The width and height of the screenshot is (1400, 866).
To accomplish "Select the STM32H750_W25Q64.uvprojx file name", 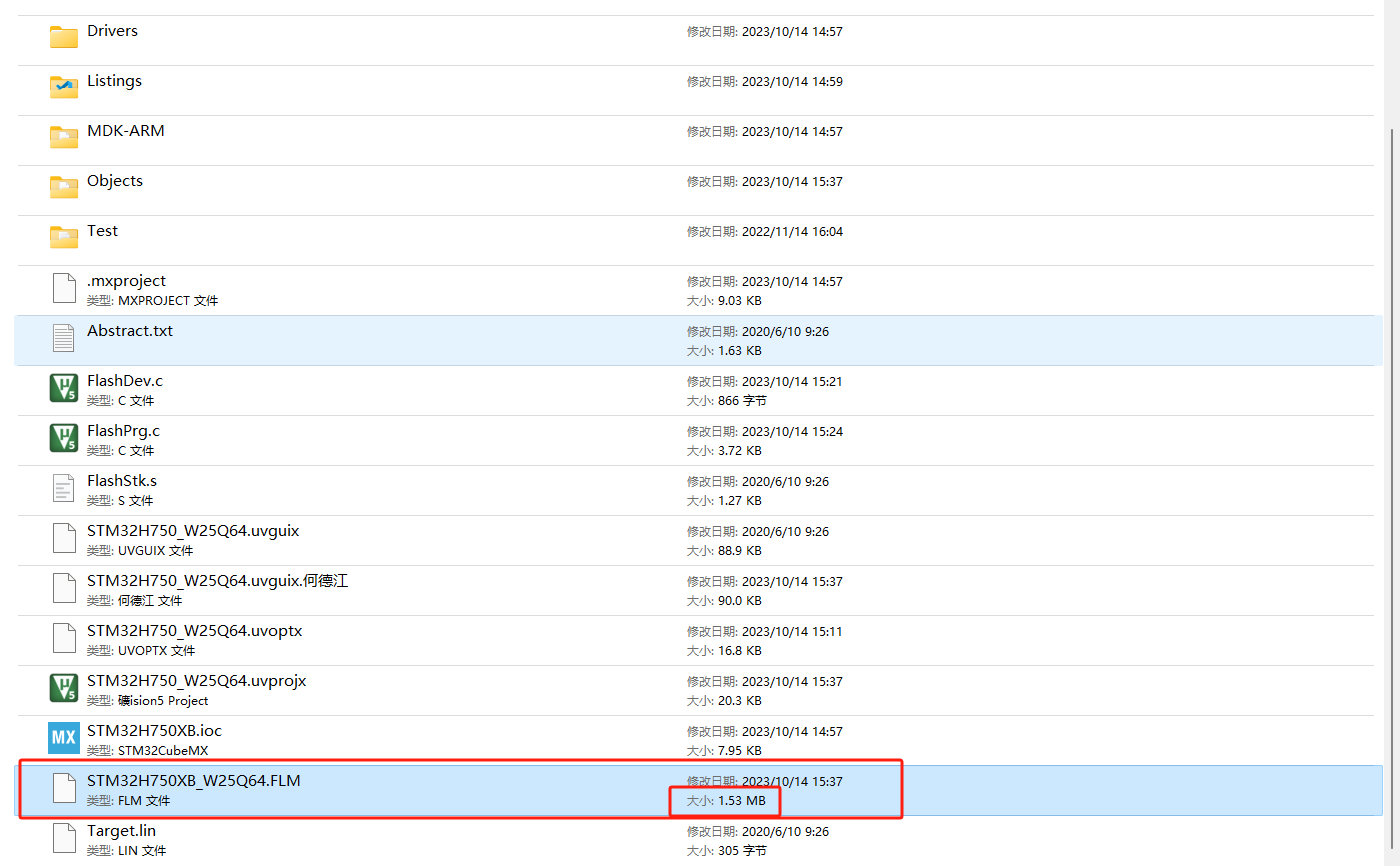I will 197,681.
